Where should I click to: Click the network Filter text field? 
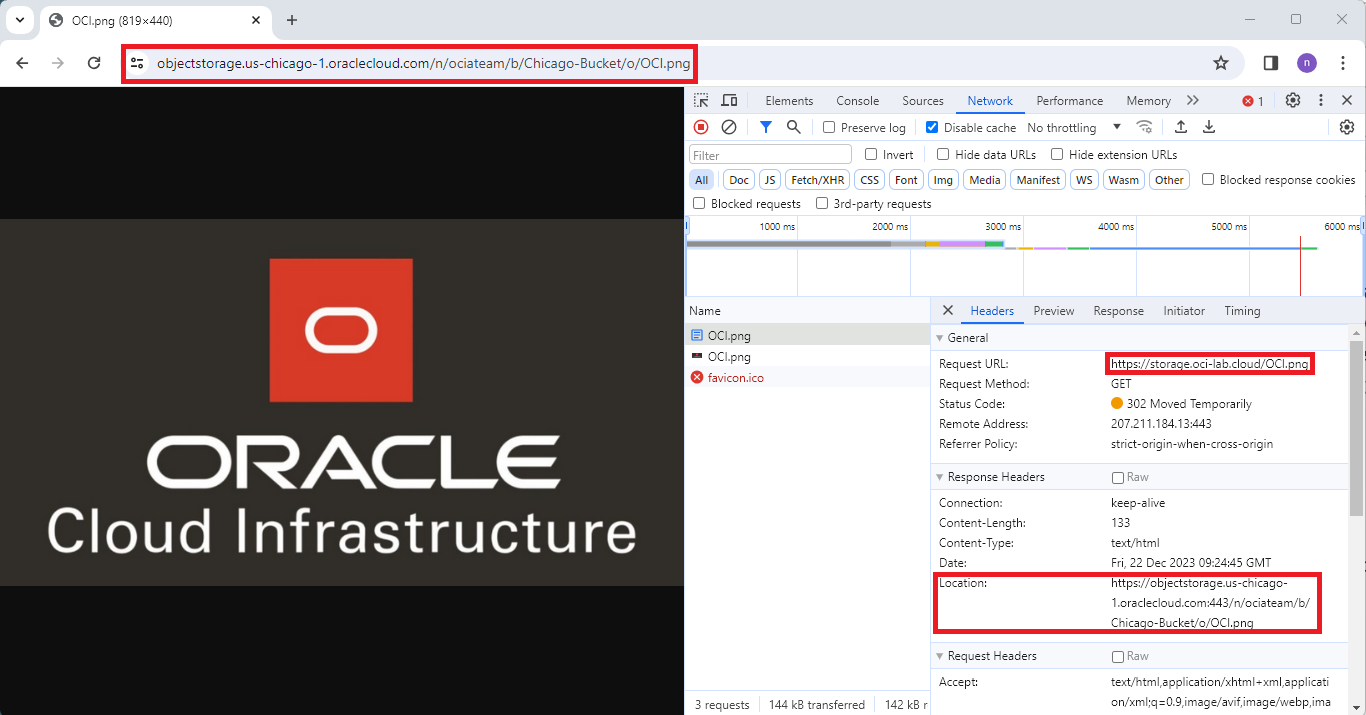click(770, 155)
